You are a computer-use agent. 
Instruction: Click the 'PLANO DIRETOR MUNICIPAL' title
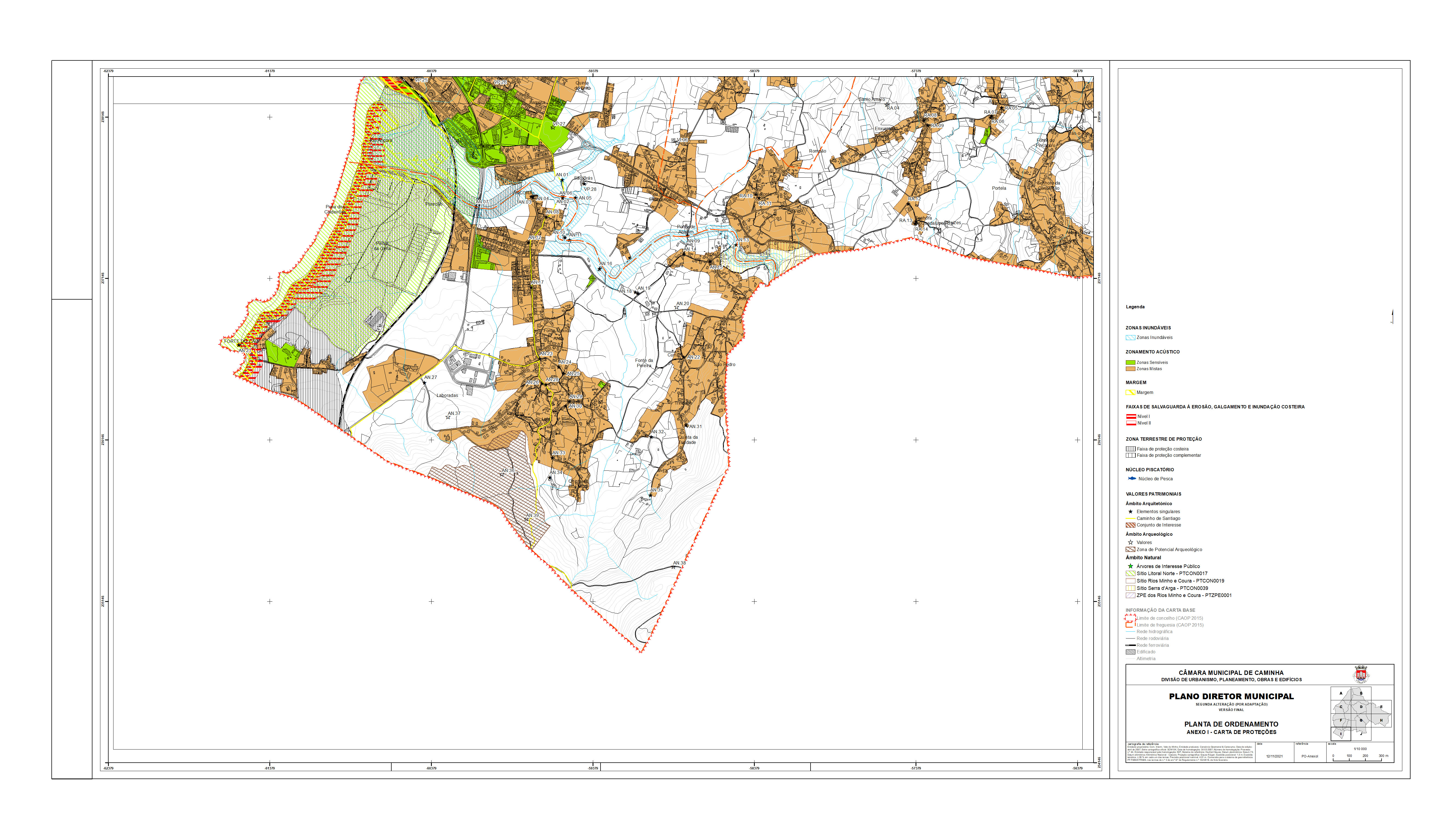1231,696
